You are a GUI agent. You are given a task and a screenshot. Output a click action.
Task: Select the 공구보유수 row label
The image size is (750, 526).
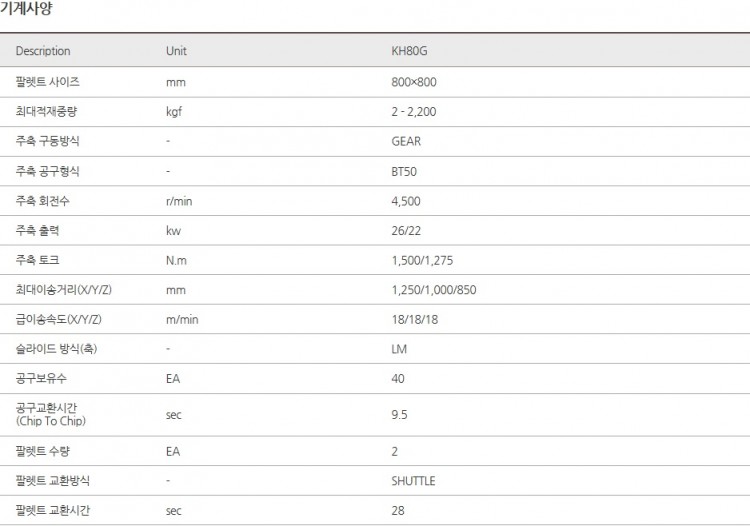tap(42, 379)
